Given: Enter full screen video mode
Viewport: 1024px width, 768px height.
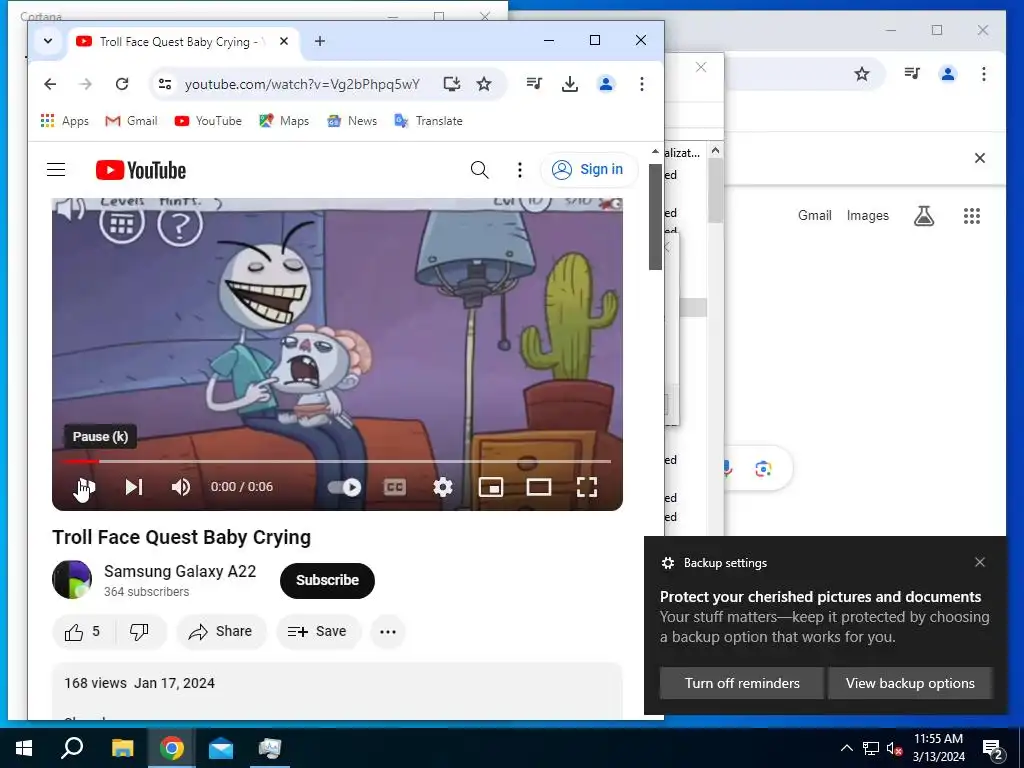Looking at the screenshot, I should (x=586, y=487).
